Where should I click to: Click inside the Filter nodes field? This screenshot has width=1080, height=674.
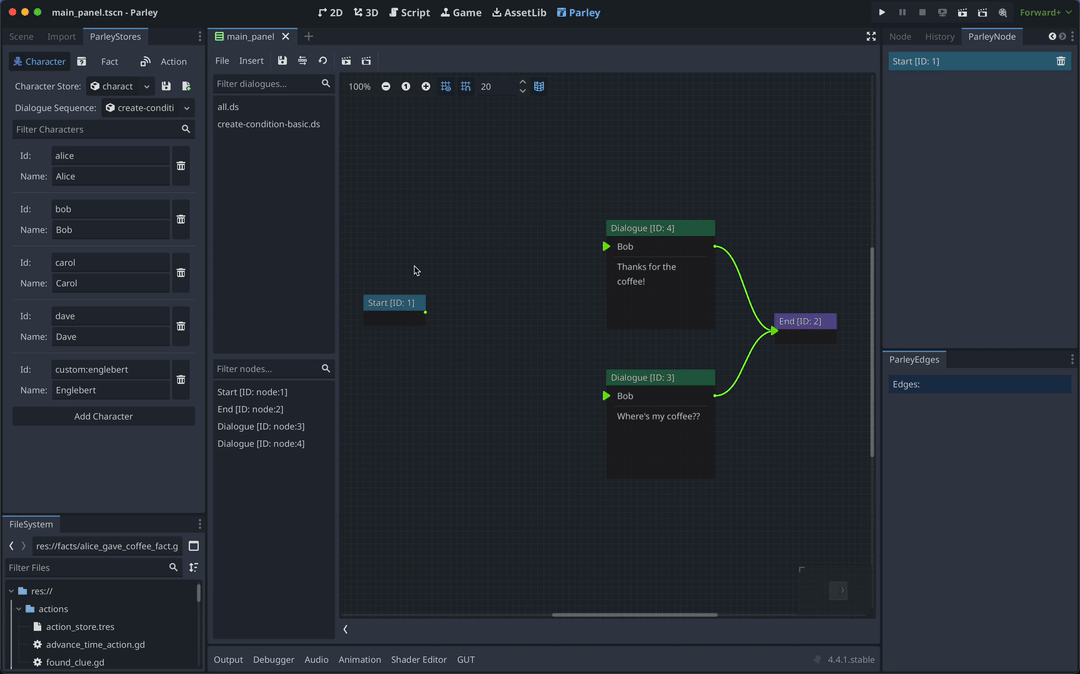click(x=265, y=368)
